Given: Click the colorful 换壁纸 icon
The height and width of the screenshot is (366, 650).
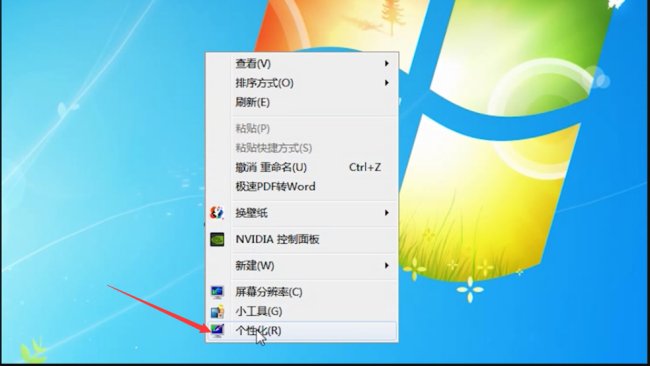Looking at the screenshot, I should coord(217,213).
